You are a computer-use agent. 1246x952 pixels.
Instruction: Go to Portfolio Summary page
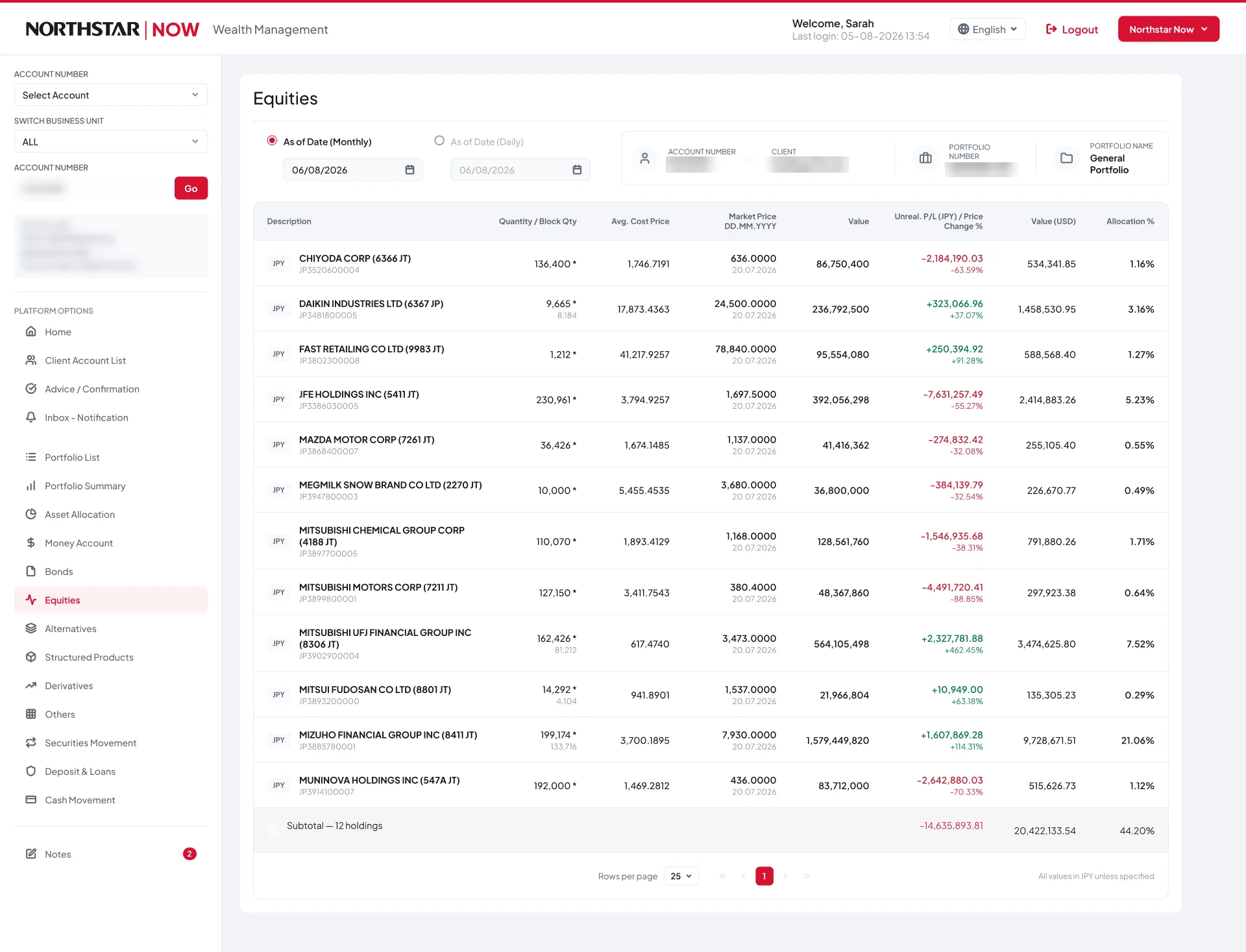pos(85,486)
